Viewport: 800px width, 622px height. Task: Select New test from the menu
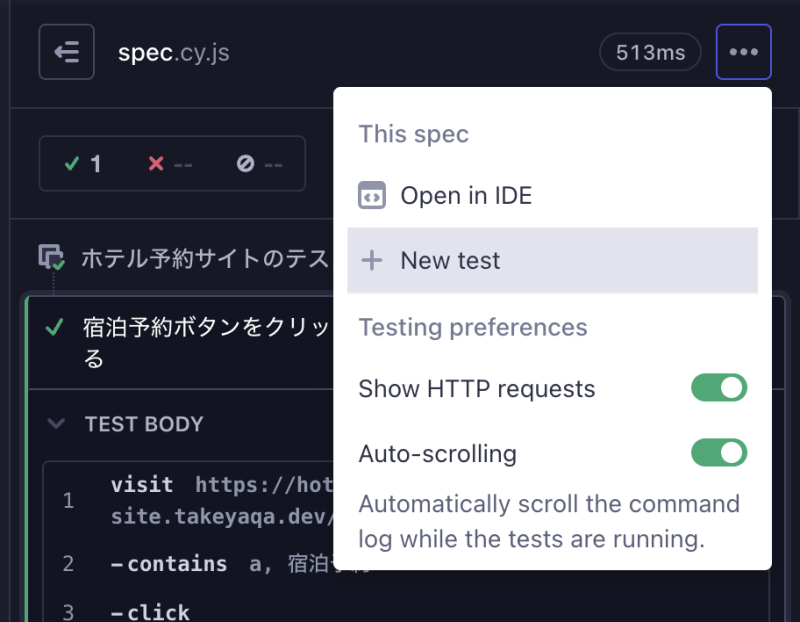pyautogui.click(x=450, y=260)
